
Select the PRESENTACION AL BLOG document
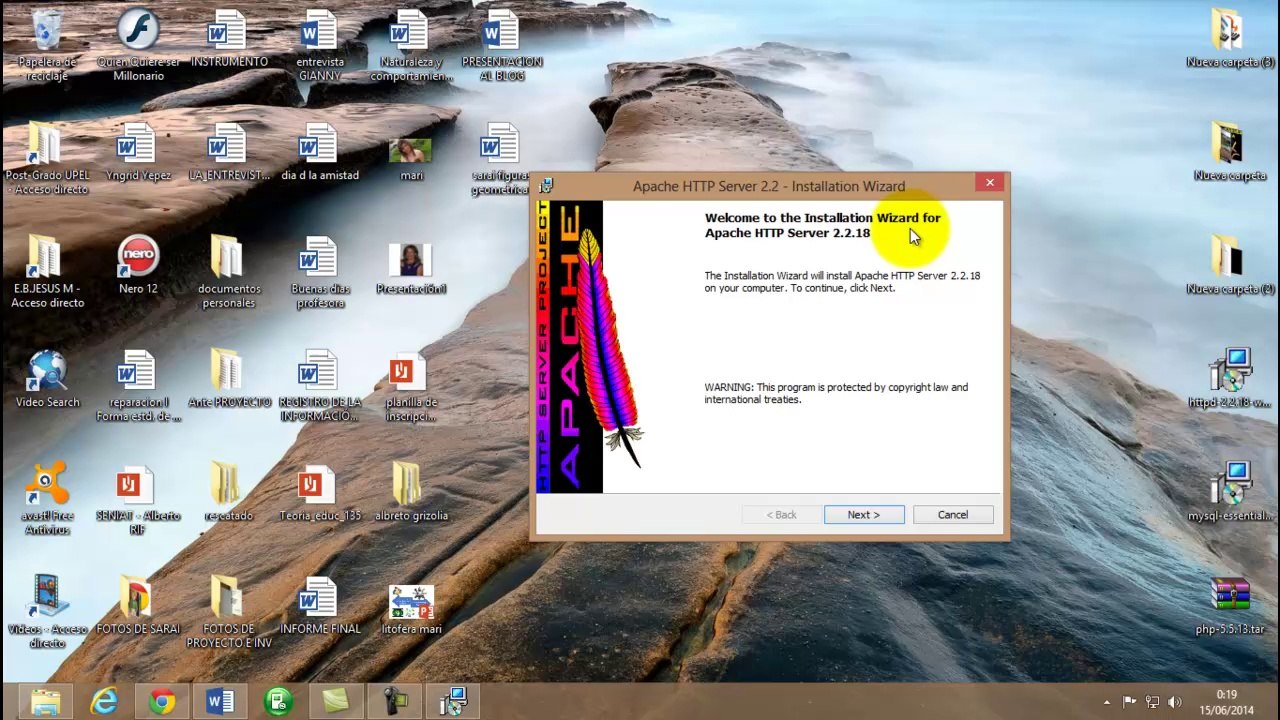click(x=502, y=46)
